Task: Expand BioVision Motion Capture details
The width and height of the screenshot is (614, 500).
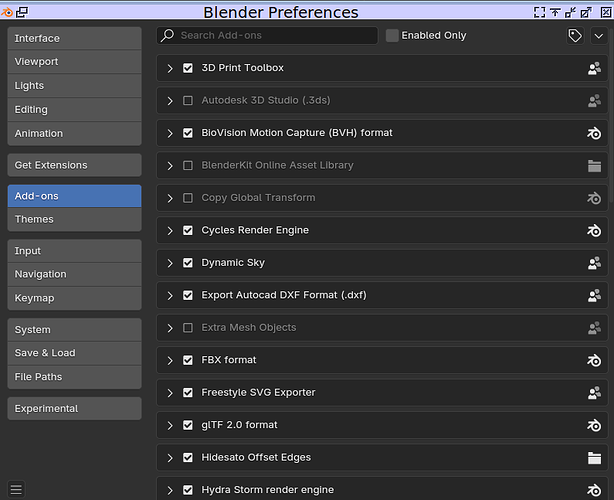Action: [x=170, y=134]
